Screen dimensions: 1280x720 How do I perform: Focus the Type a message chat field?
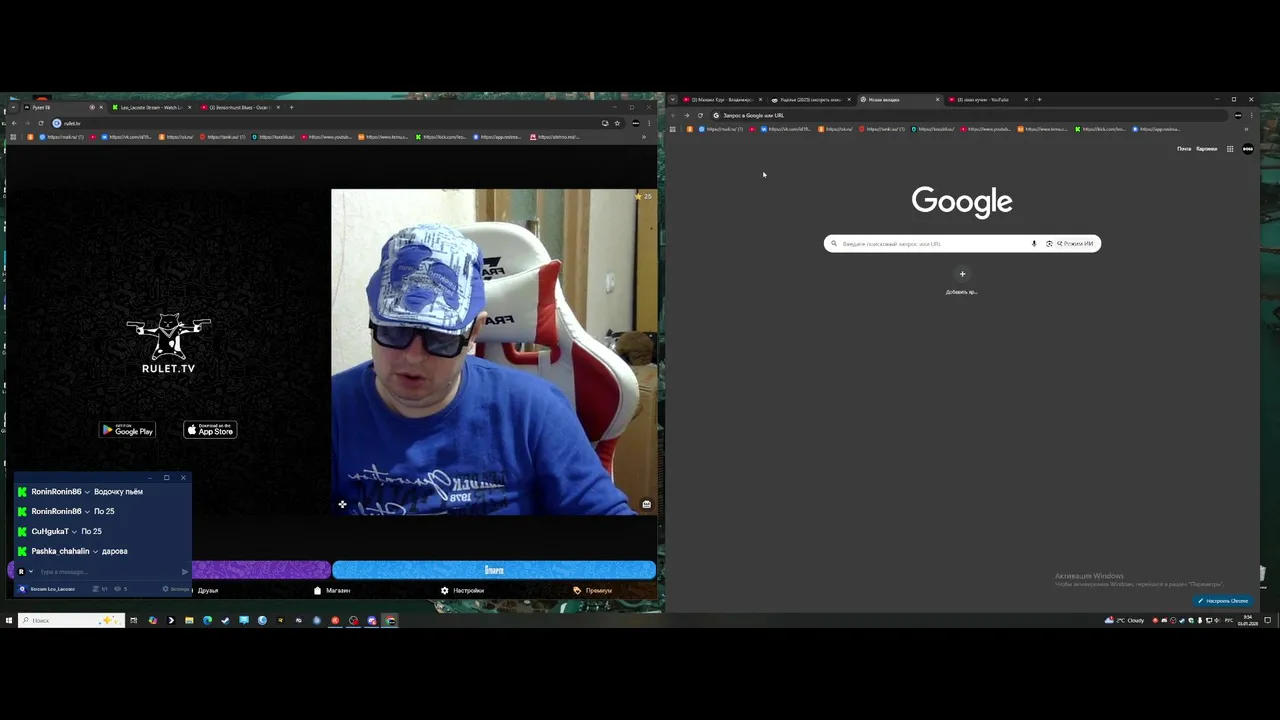[x=108, y=572]
